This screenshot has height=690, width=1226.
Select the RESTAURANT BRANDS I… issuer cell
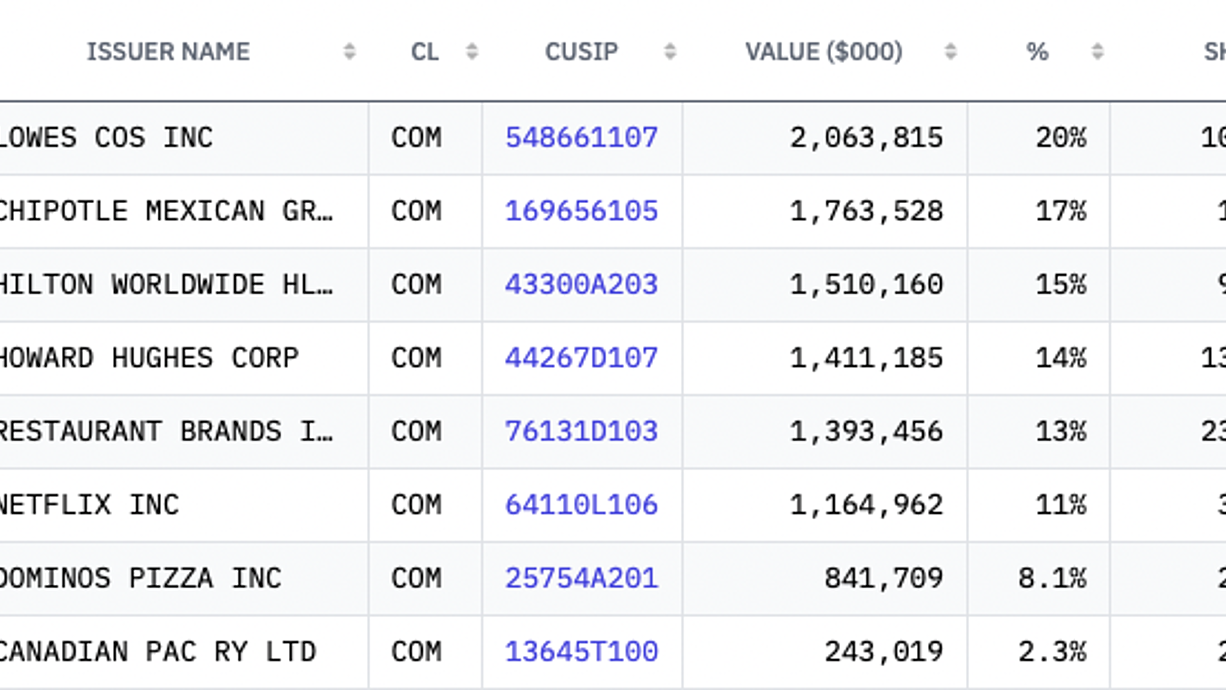(166, 432)
